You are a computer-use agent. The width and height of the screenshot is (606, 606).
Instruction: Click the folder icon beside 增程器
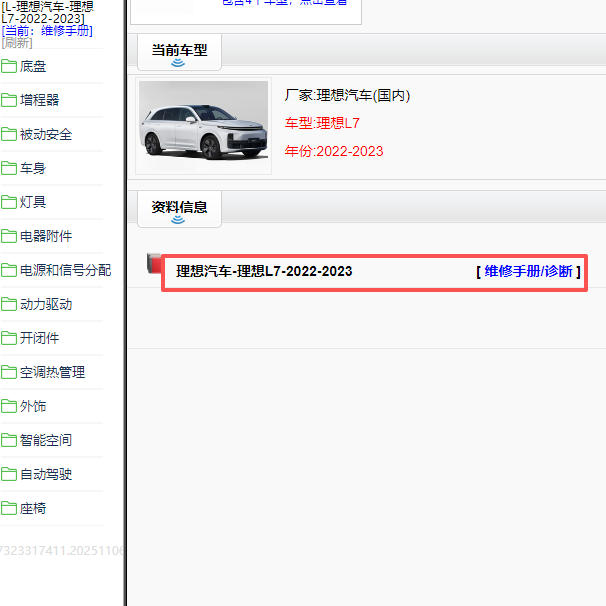point(9,100)
